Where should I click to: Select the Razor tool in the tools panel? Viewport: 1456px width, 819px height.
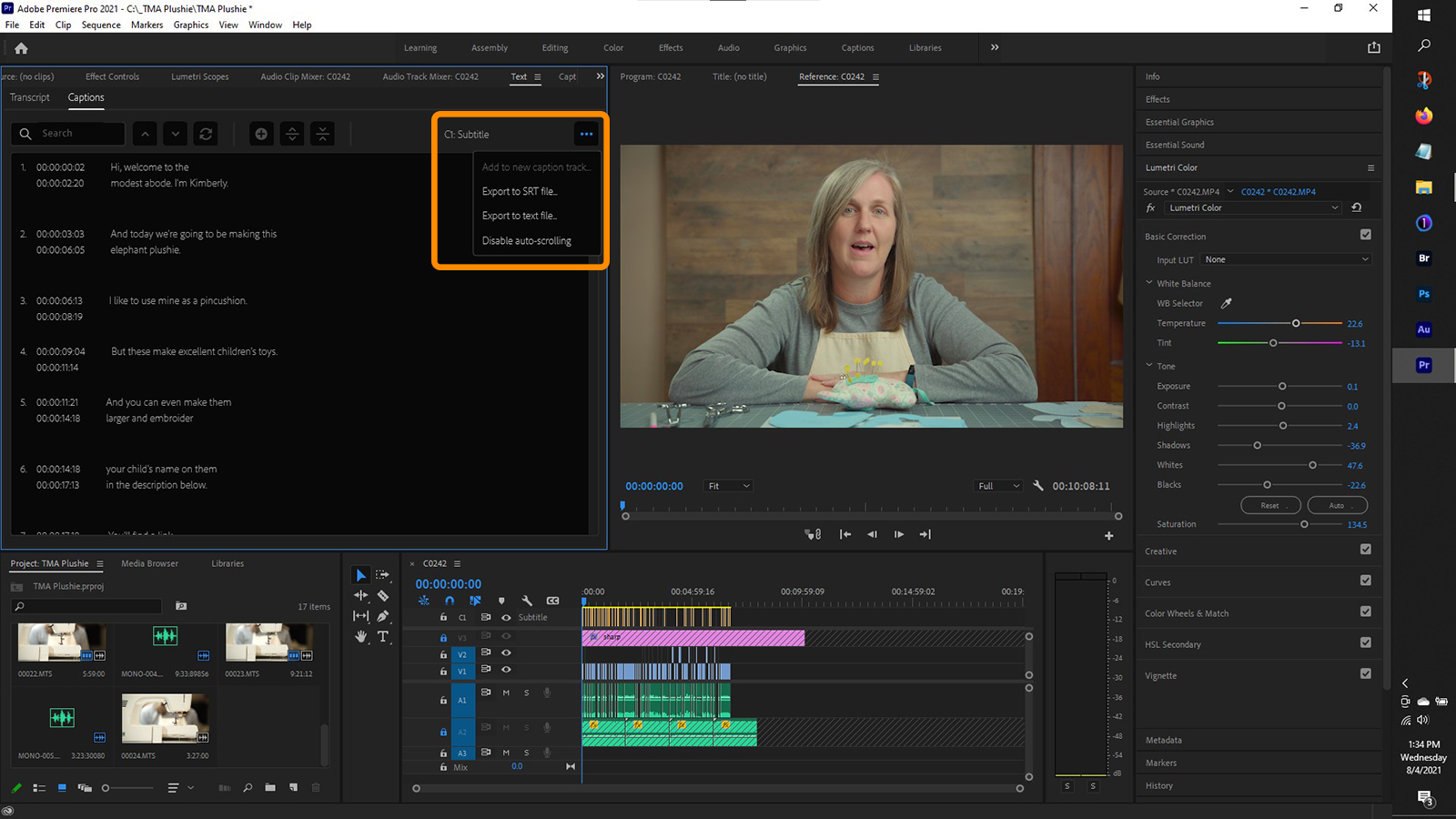(x=383, y=596)
